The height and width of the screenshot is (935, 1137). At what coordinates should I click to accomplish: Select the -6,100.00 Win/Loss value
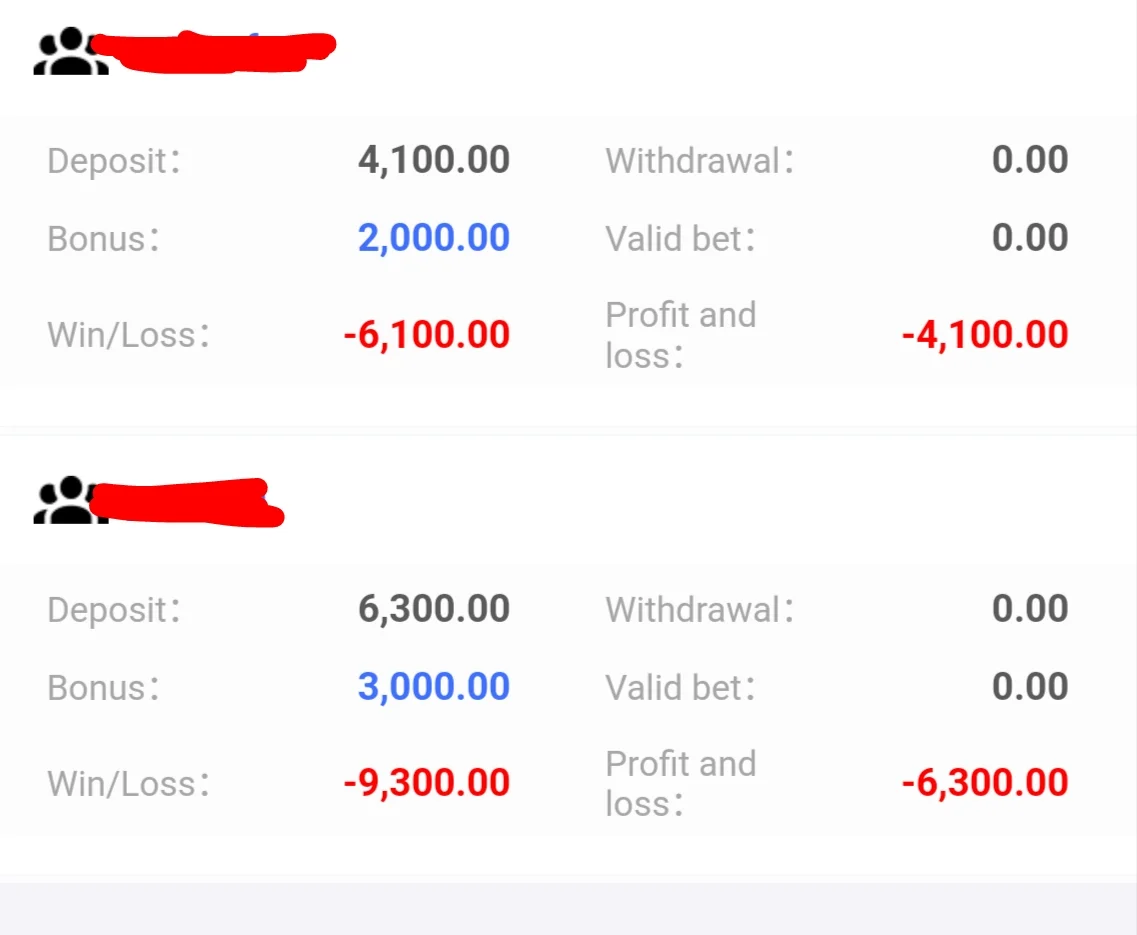[x=426, y=335]
